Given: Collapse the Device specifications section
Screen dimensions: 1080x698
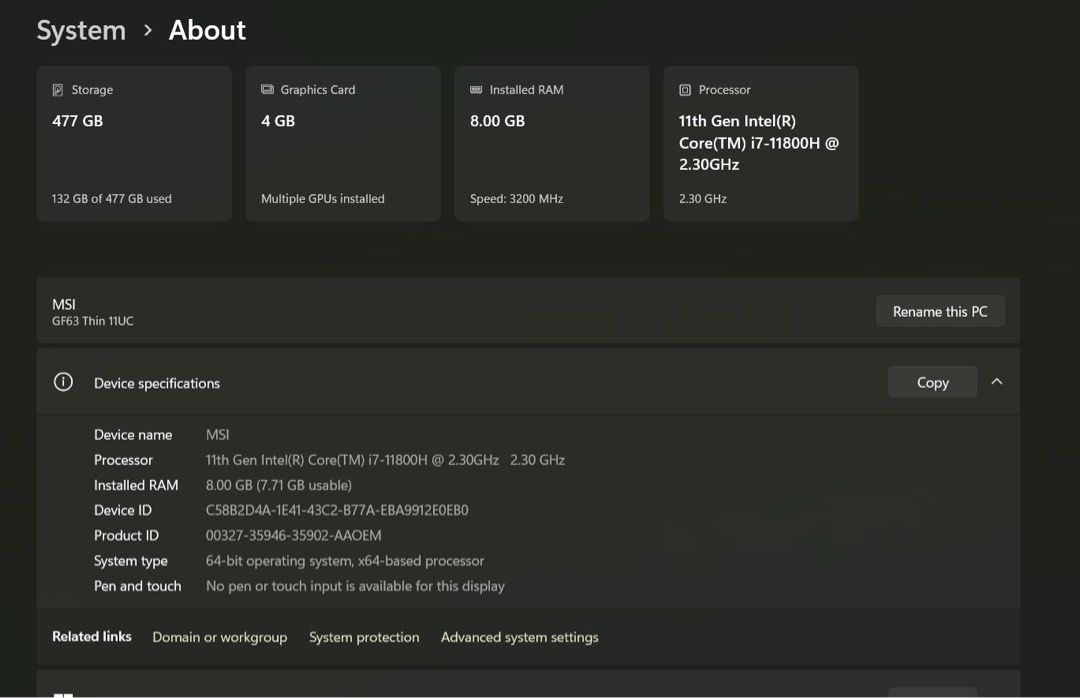Looking at the screenshot, I should (x=997, y=382).
